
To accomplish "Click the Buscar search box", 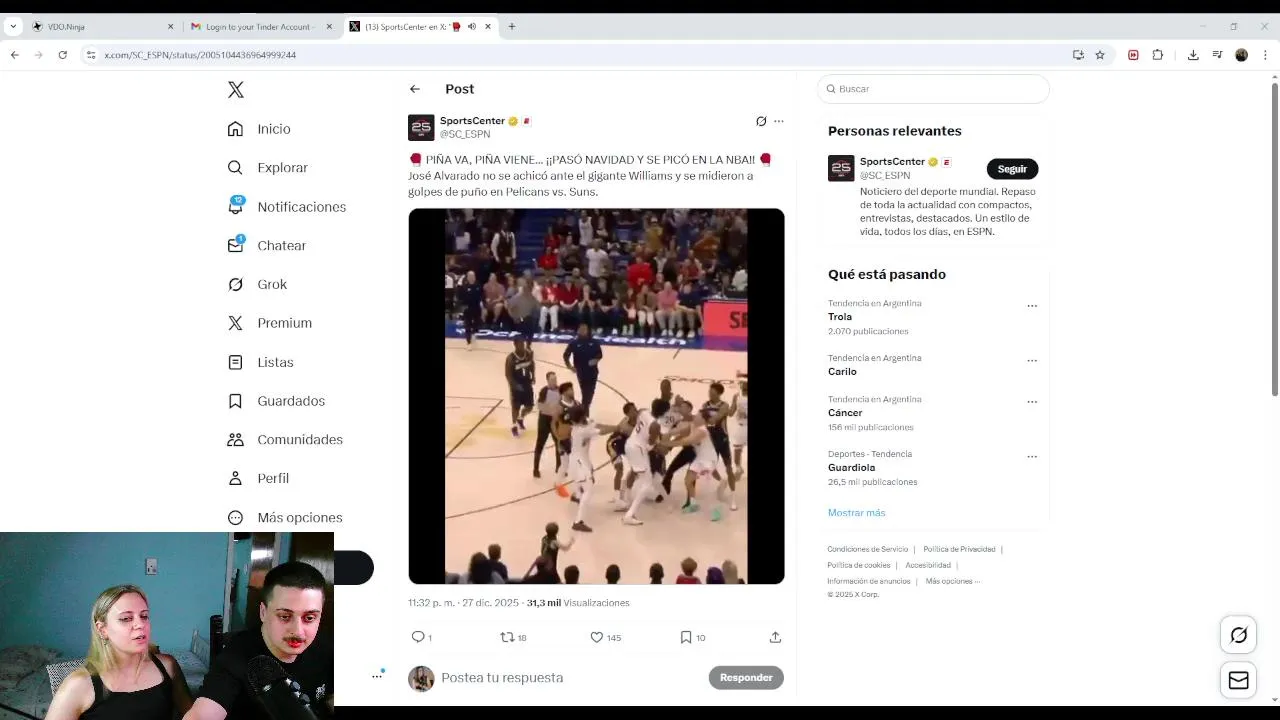I will pos(933,89).
